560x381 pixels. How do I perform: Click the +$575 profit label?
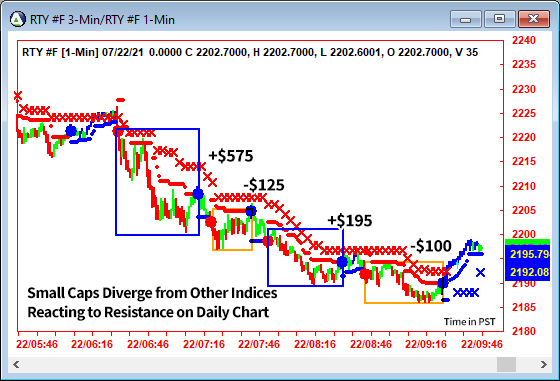point(231,156)
